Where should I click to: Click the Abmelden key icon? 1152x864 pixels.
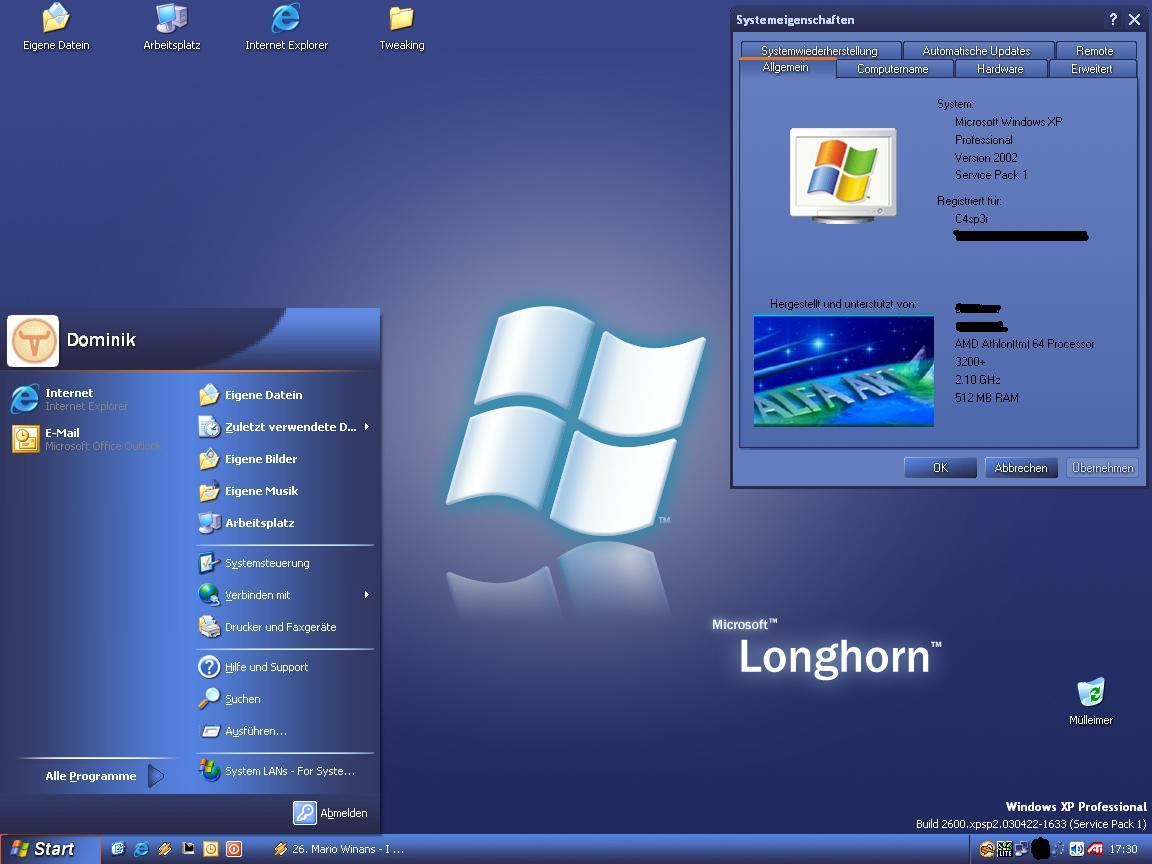(x=305, y=813)
